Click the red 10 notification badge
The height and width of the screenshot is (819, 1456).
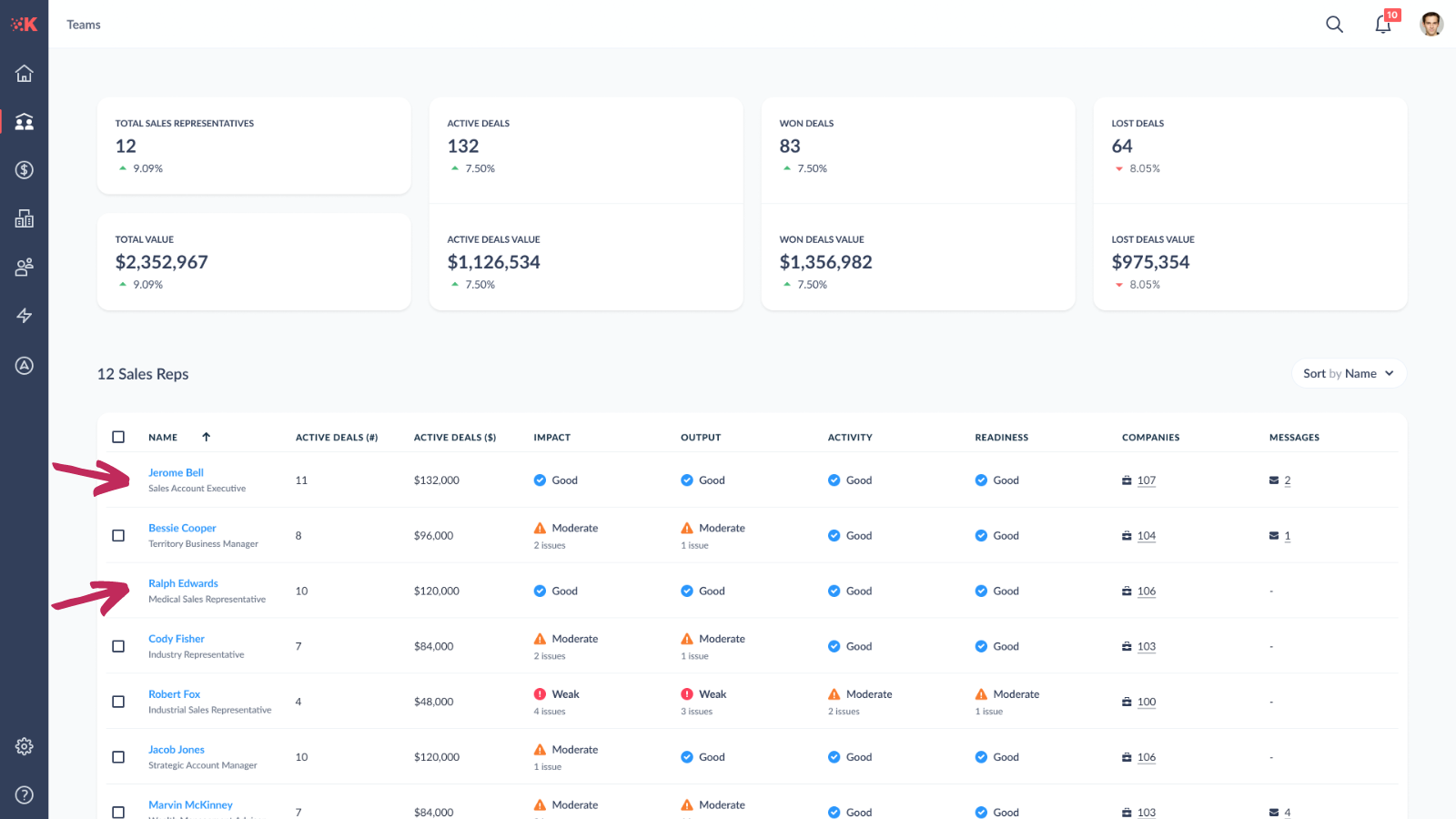click(1392, 15)
